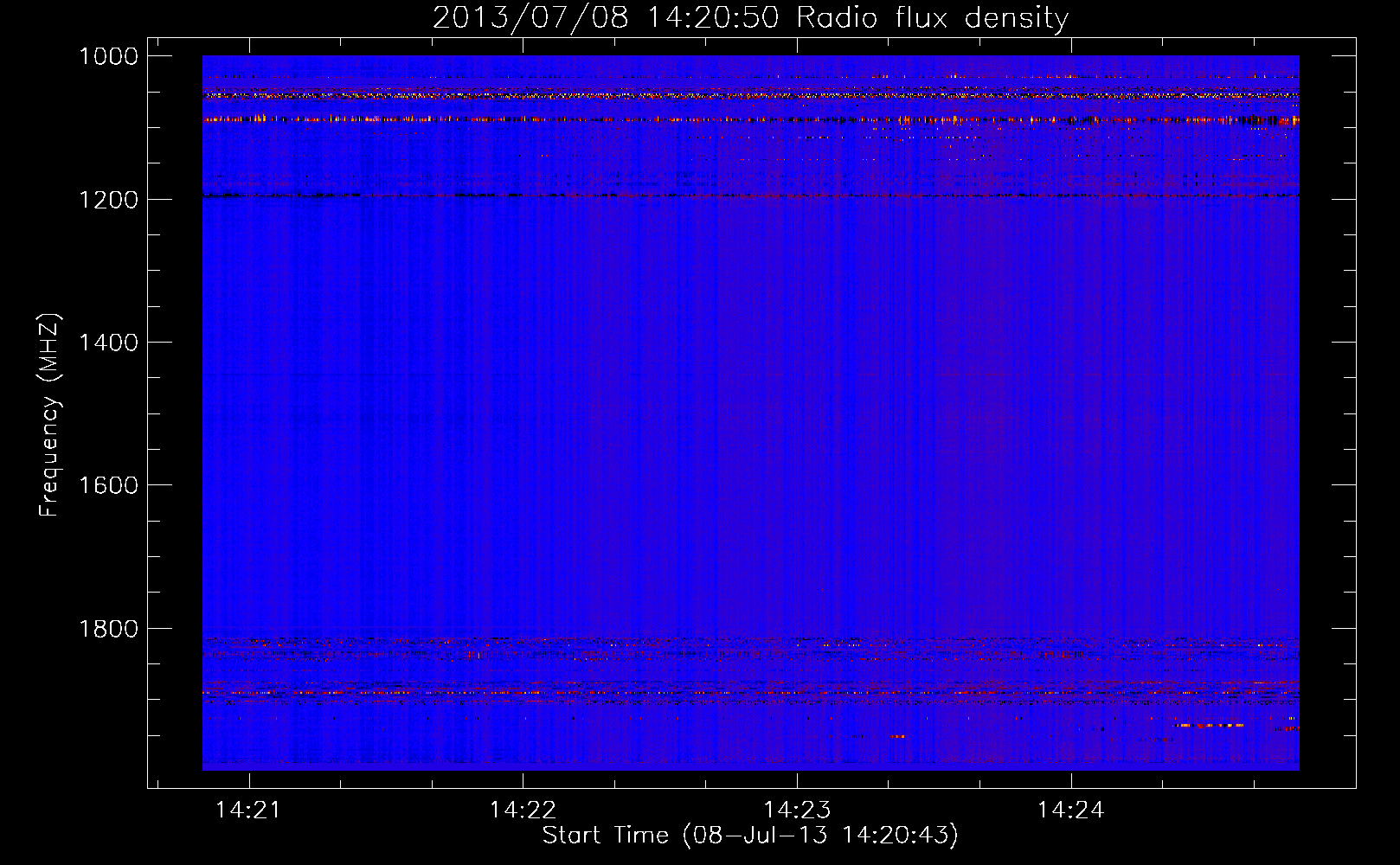
Task: Click the small orange blip near 1950 MHz
Action: (897, 736)
